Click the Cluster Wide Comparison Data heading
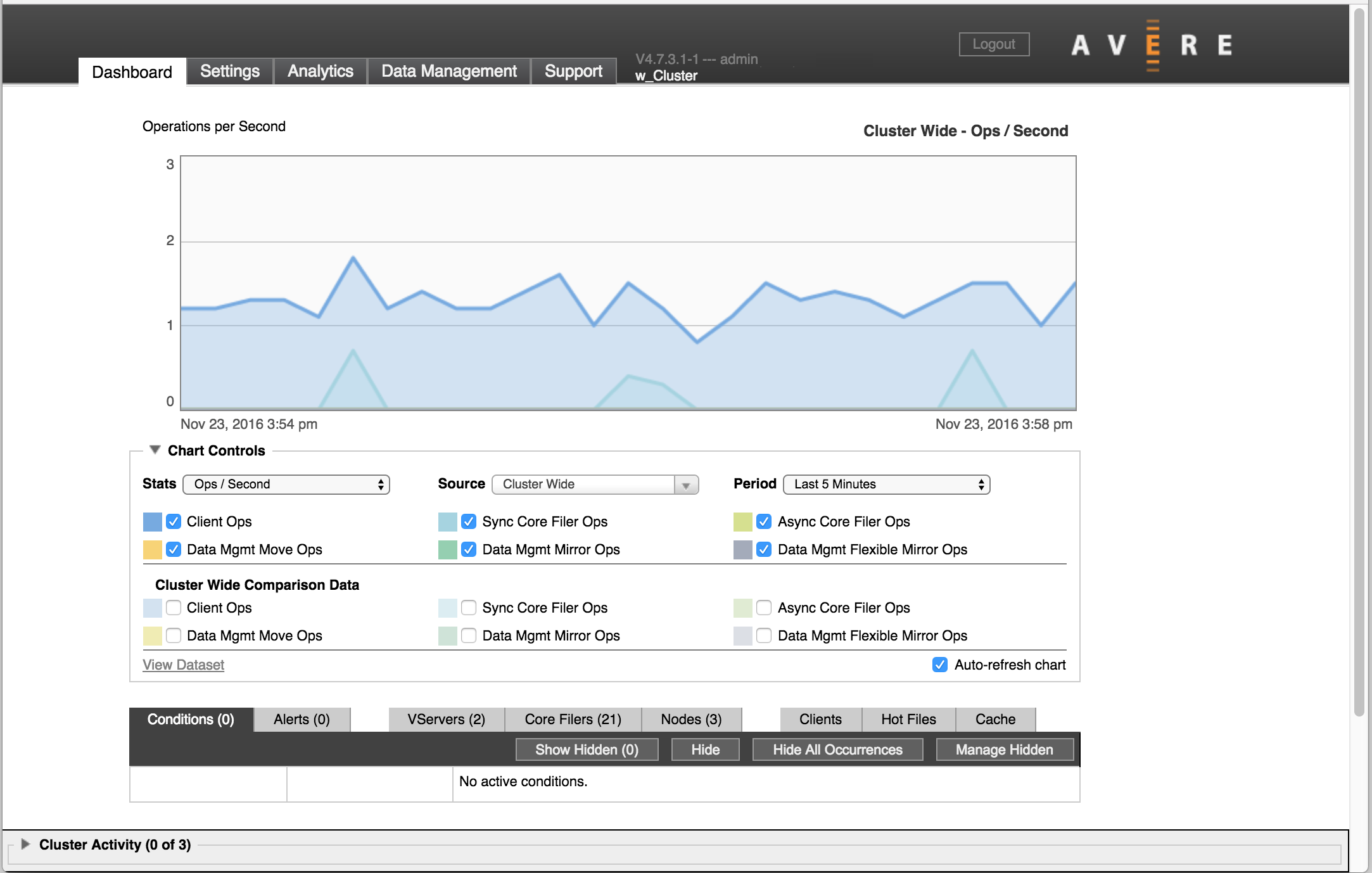 (257, 585)
